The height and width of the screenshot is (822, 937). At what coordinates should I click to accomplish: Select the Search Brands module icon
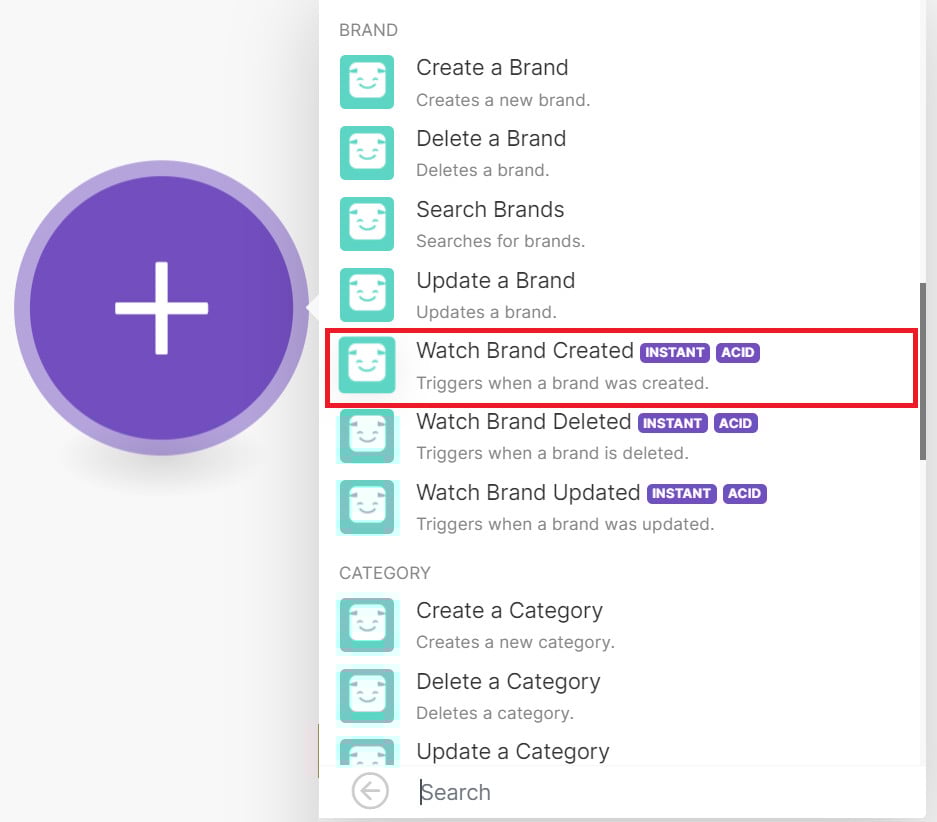[367, 223]
